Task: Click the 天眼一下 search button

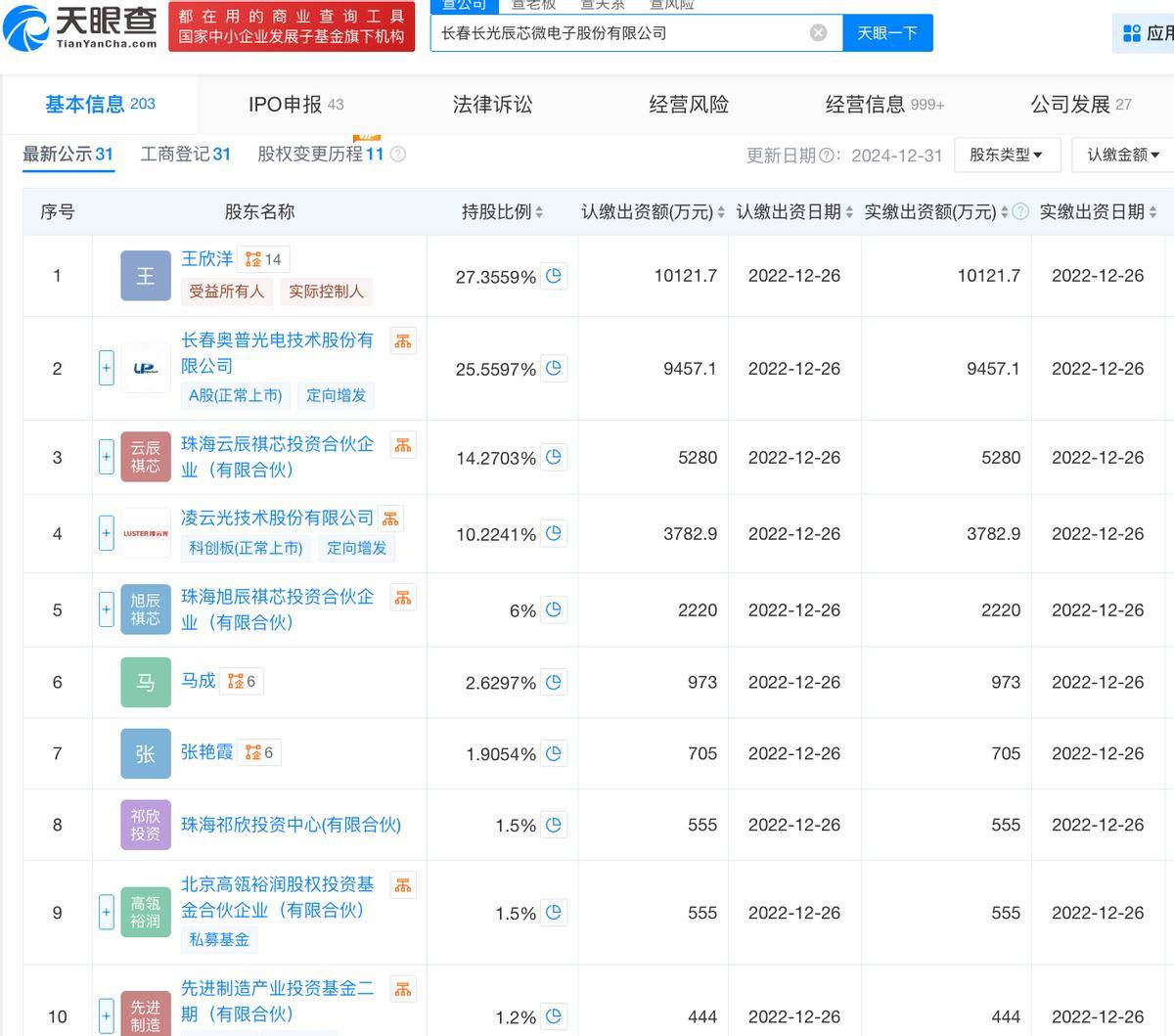Action: [x=887, y=33]
